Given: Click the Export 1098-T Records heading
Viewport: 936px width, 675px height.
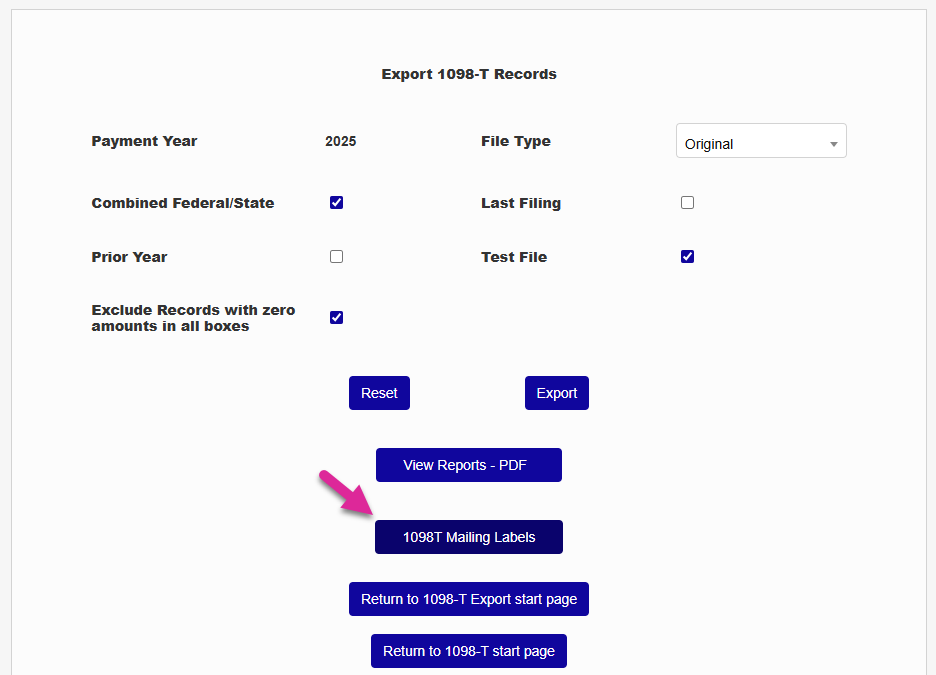Looking at the screenshot, I should 469,74.
